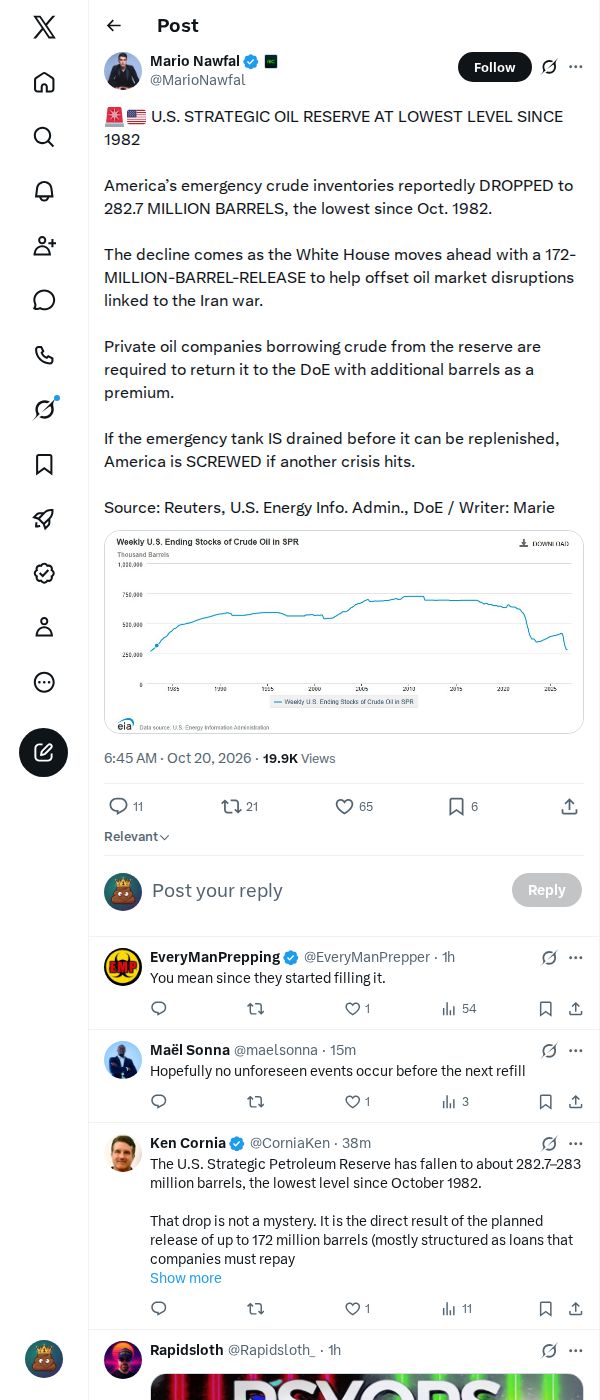Open the @EveryManPrepper profile link
600x1400 pixels.
(x=366, y=957)
